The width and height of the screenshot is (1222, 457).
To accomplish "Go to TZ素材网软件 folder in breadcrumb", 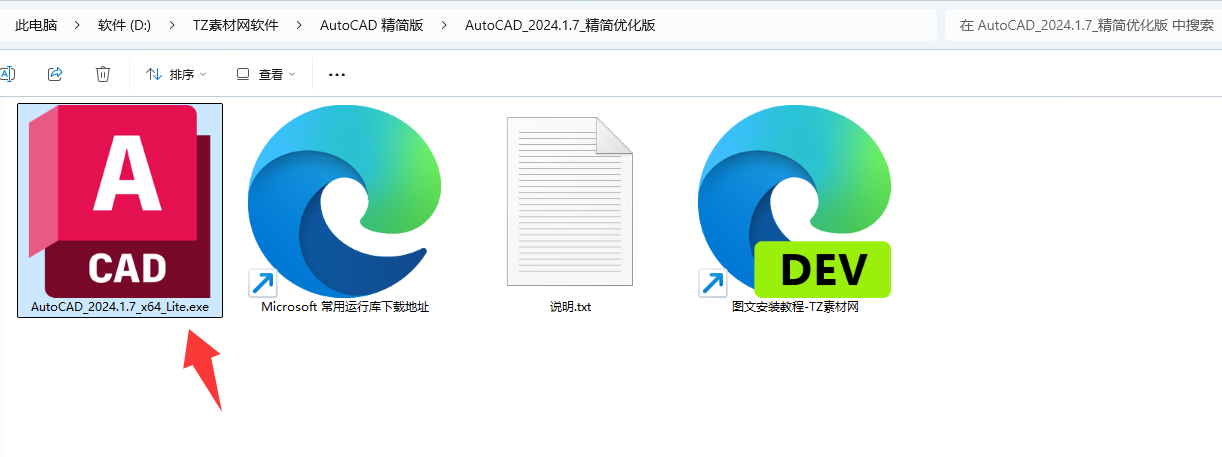I will point(235,25).
